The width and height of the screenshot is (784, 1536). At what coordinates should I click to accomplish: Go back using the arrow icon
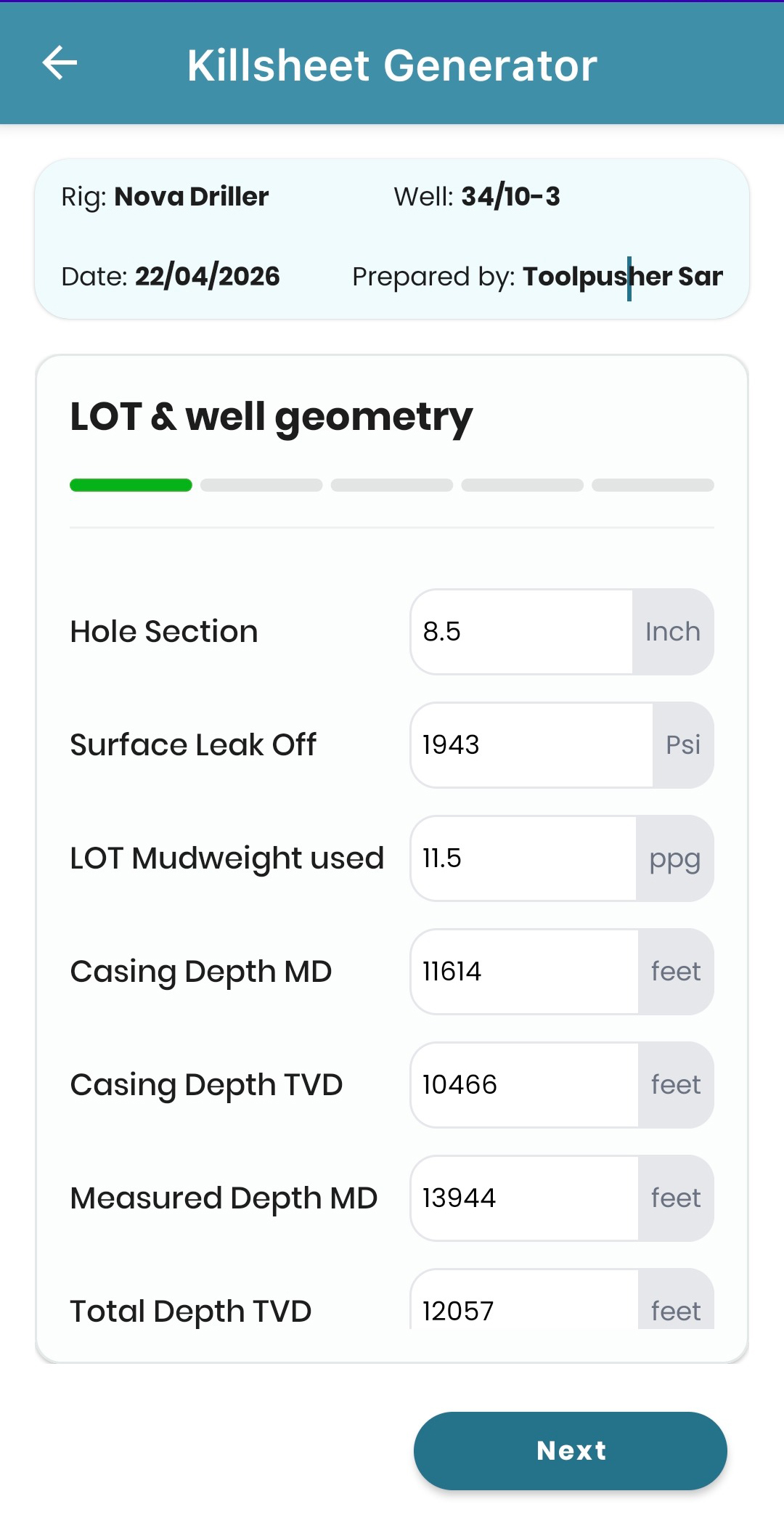(60, 63)
